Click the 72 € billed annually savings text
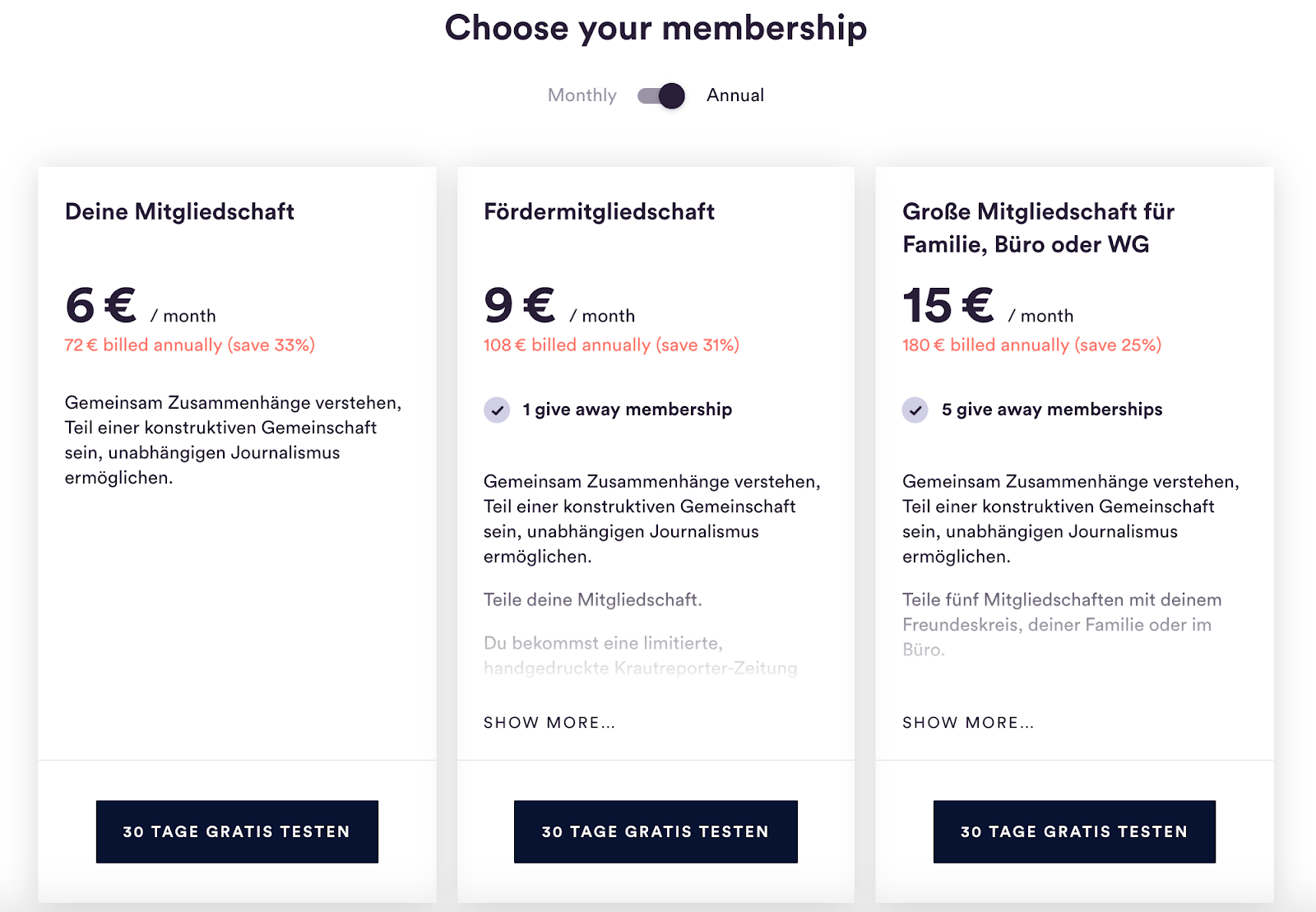The width and height of the screenshot is (1316, 912). (x=190, y=345)
